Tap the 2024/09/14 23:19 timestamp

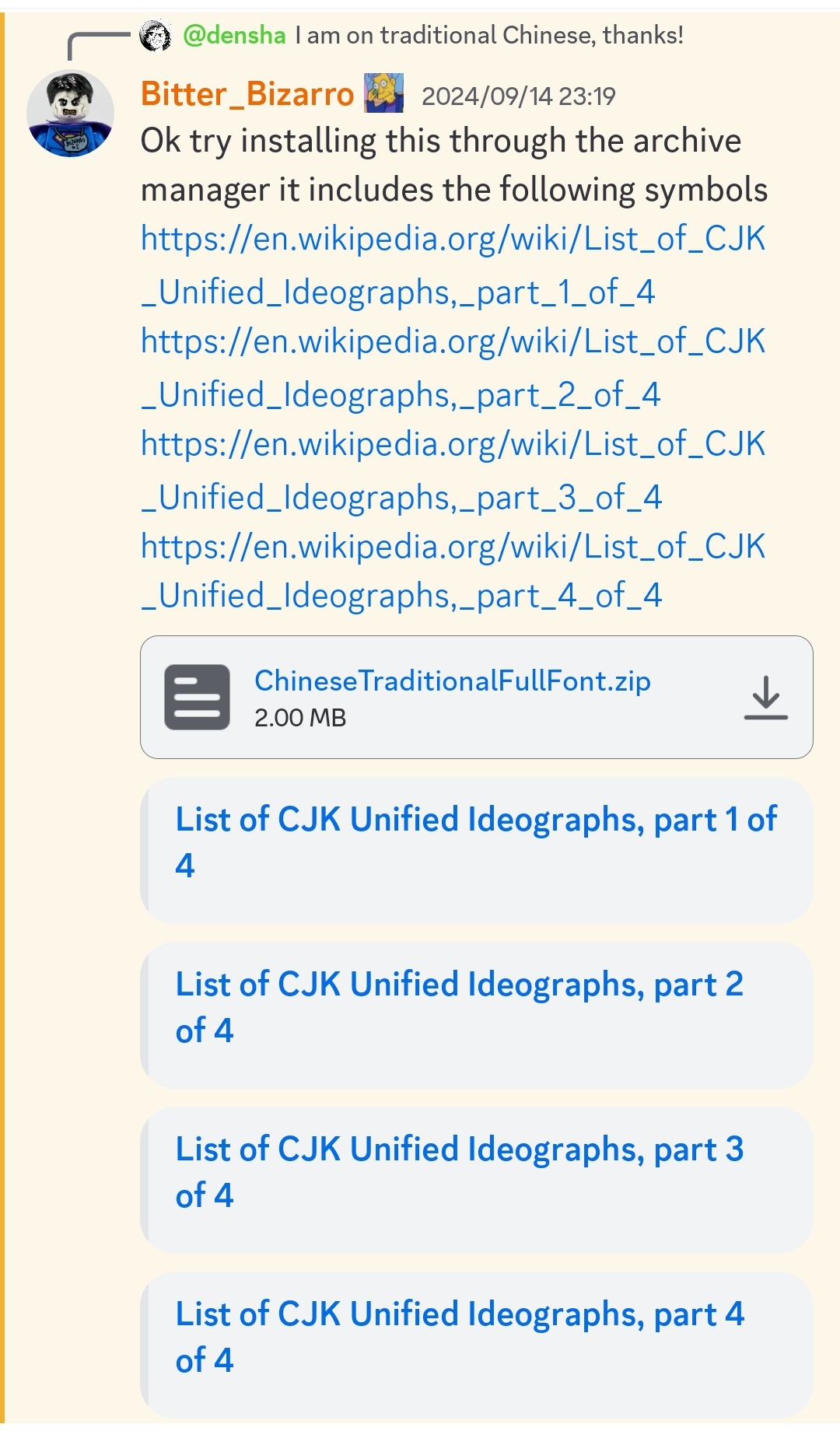point(518,96)
